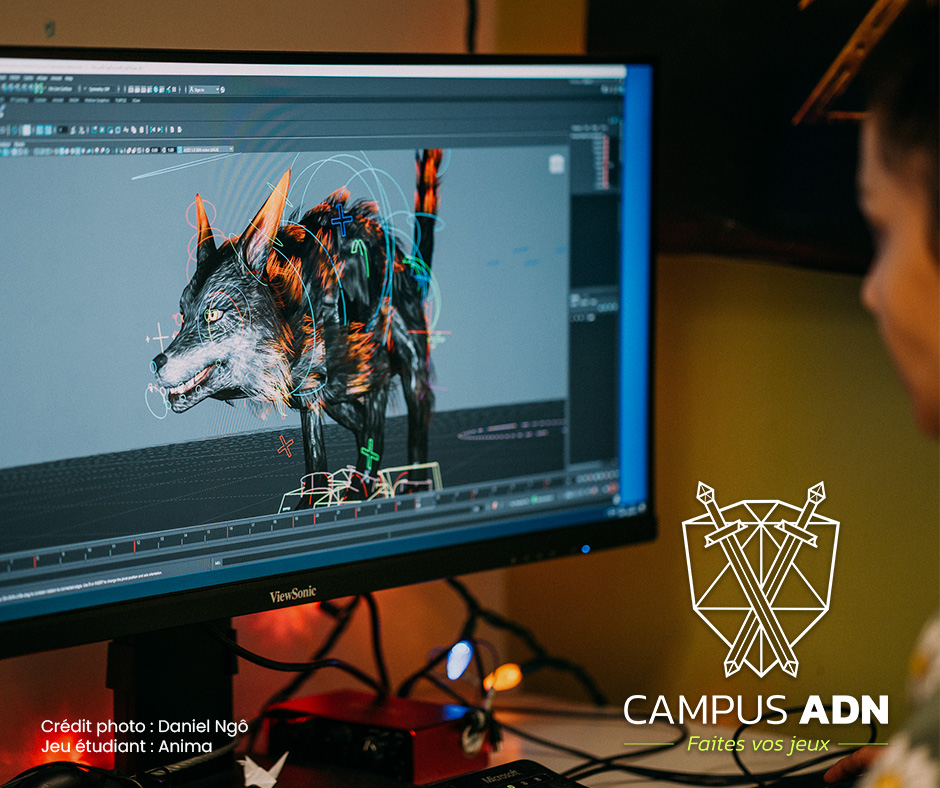Open the Arnold menu in menu bar
The width and height of the screenshot is (940, 788).
[56, 78]
